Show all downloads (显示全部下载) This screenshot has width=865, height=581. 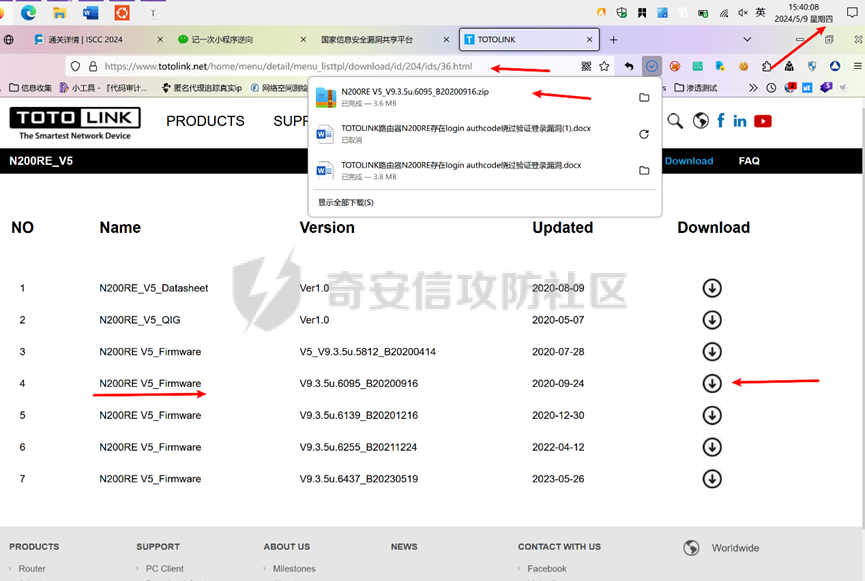[346, 202]
